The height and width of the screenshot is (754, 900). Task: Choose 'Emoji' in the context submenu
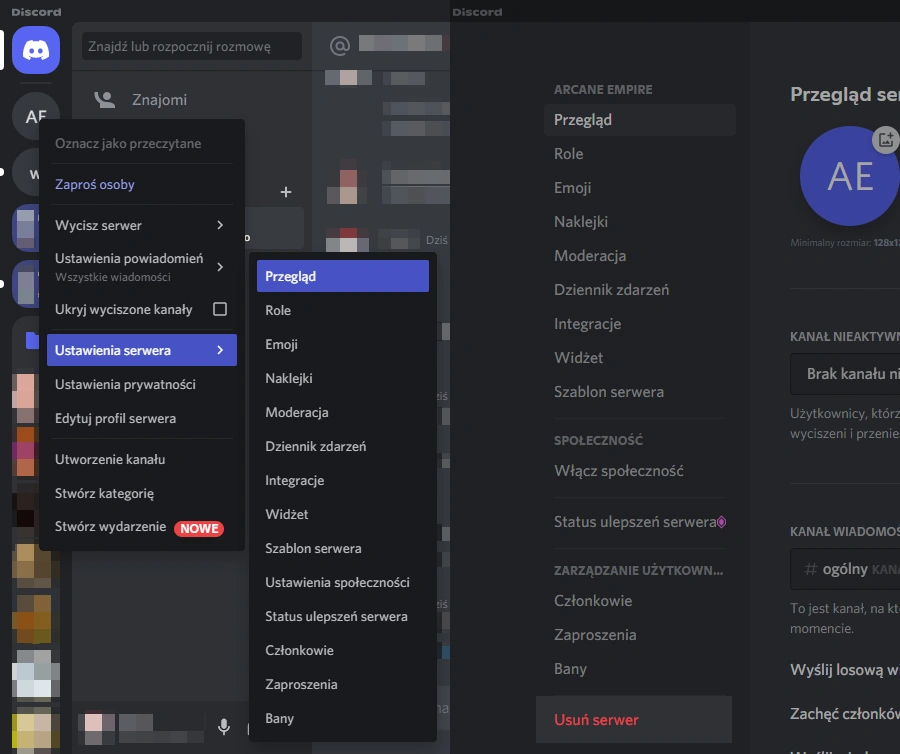(343, 344)
